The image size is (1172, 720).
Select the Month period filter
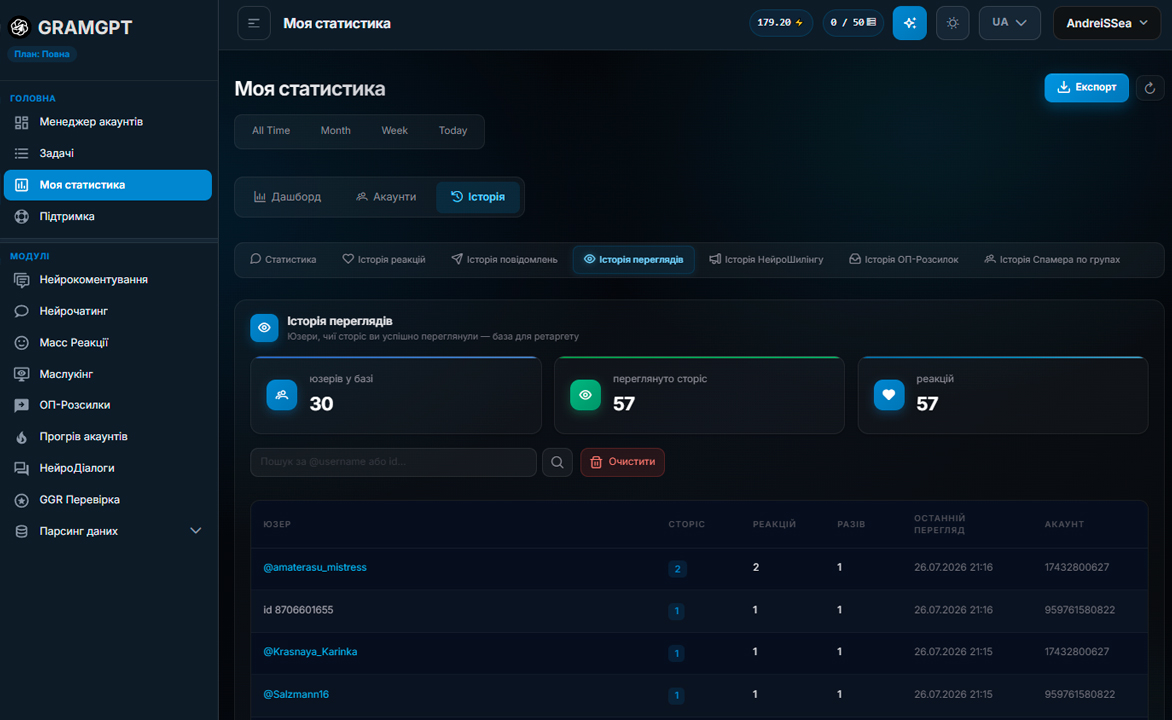point(336,131)
